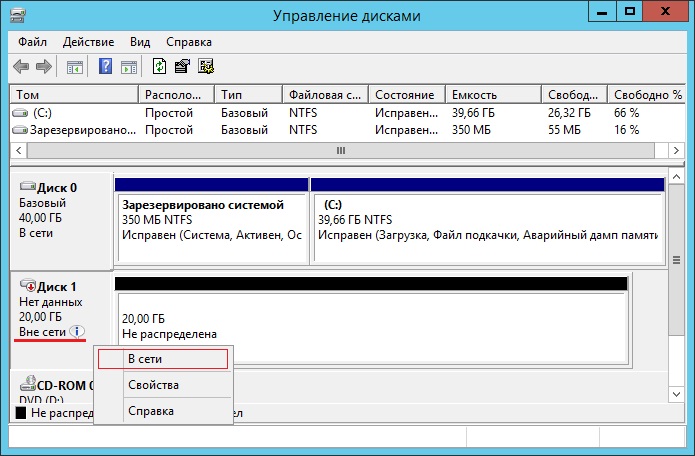Open the 'Файл' menu

tap(33, 42)
